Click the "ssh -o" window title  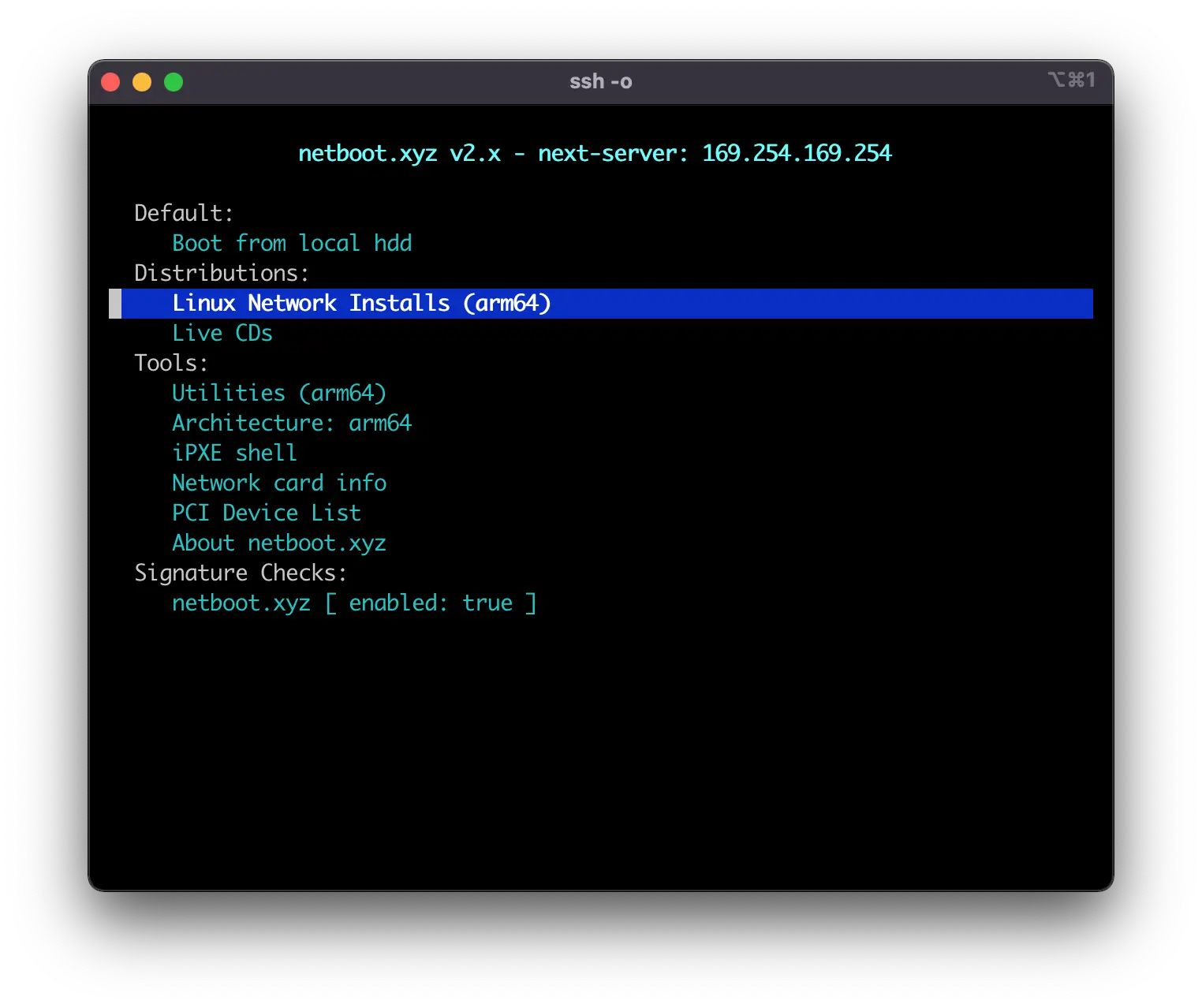600,82
